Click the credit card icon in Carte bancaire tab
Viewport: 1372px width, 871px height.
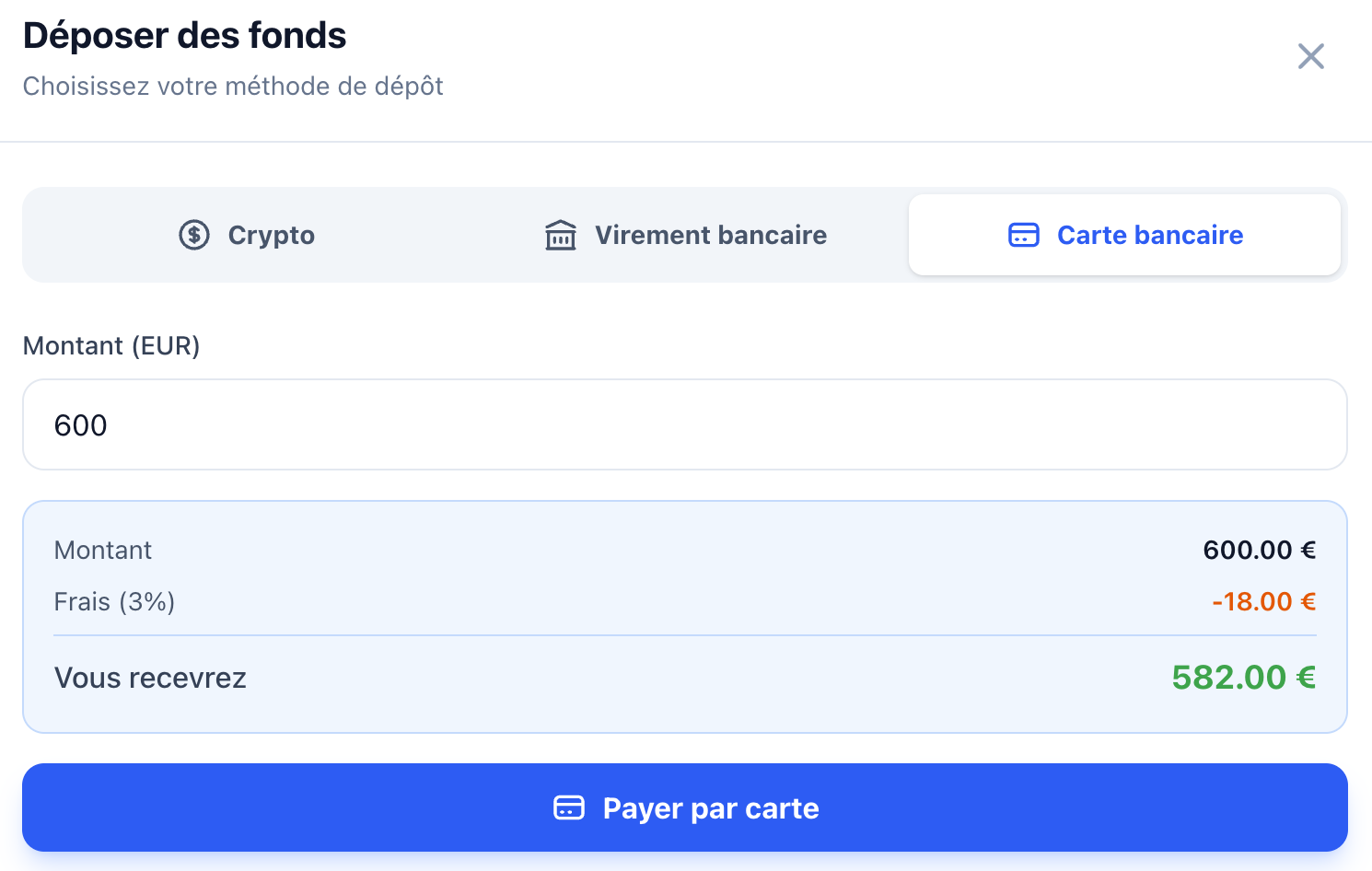click(x=1024, y=235)
